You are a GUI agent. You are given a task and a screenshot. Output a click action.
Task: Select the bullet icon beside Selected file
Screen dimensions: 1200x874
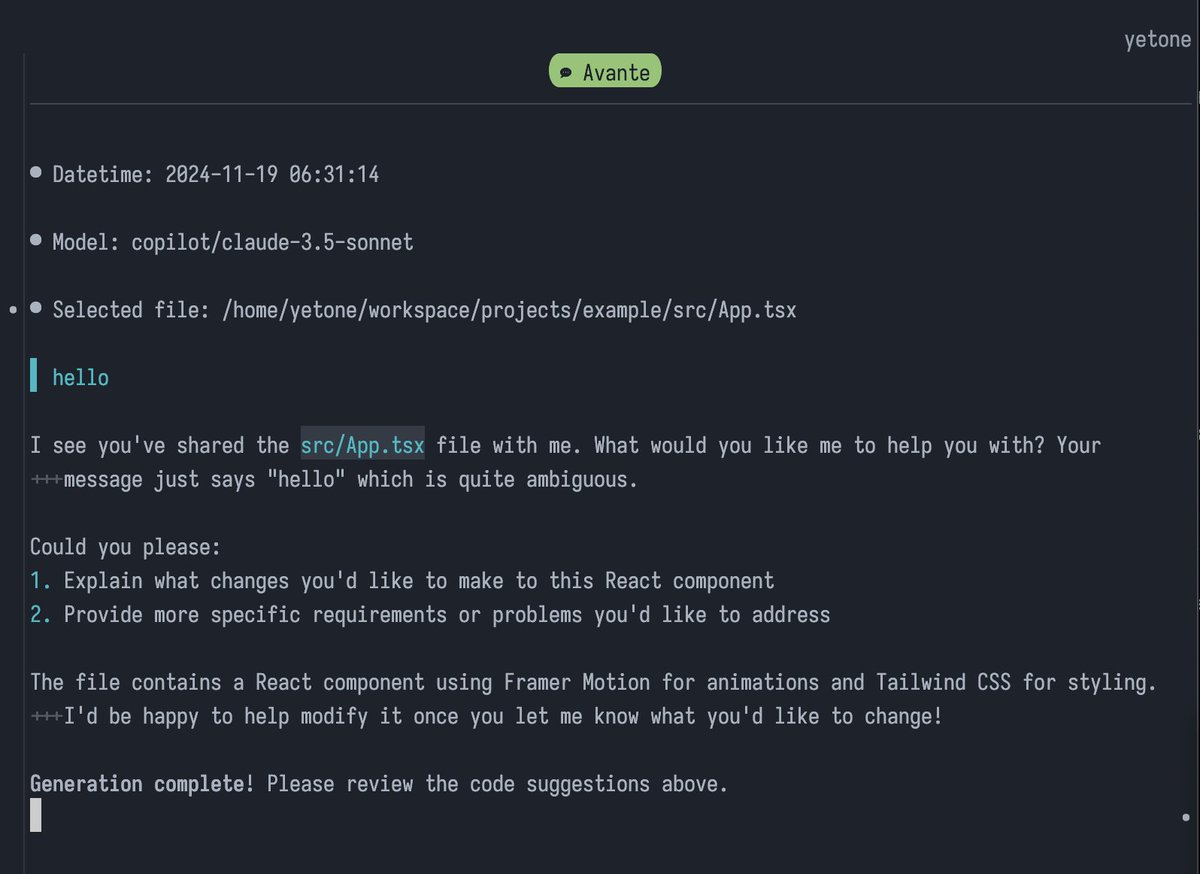point(35,307)
